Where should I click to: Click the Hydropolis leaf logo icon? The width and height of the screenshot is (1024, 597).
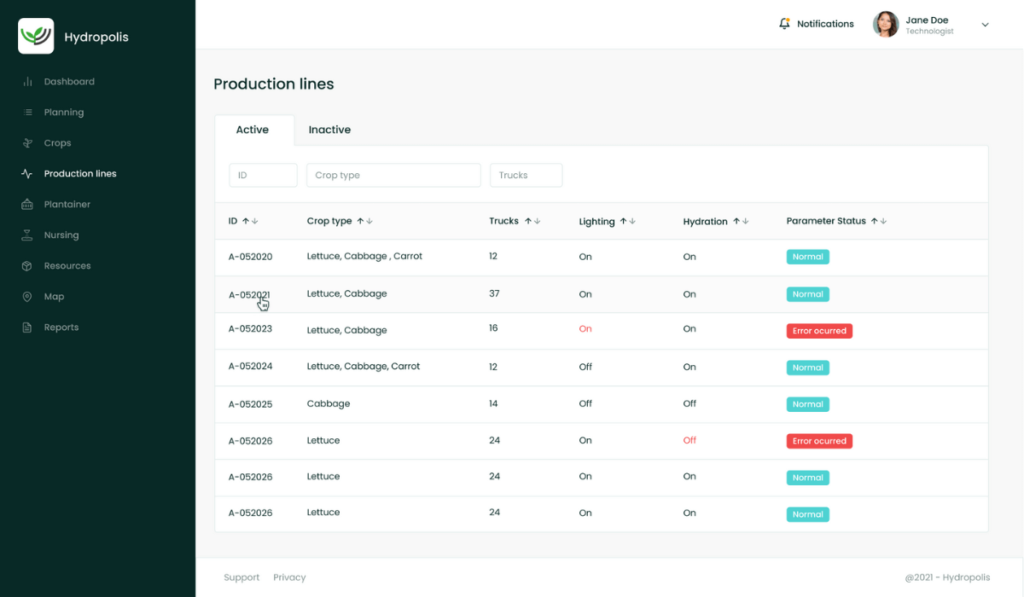tap(36, 37)
